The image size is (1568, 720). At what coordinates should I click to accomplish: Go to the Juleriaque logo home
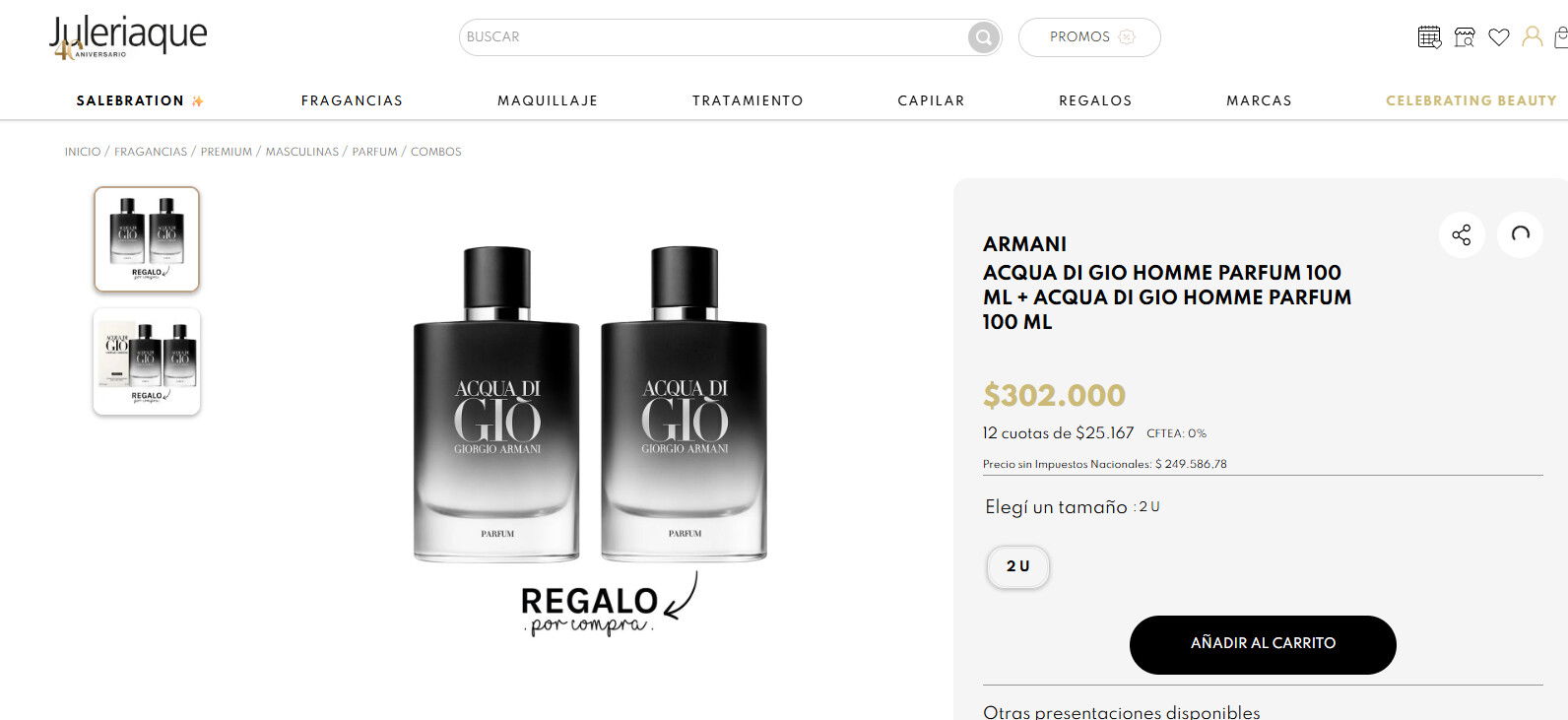coord(128,39)
